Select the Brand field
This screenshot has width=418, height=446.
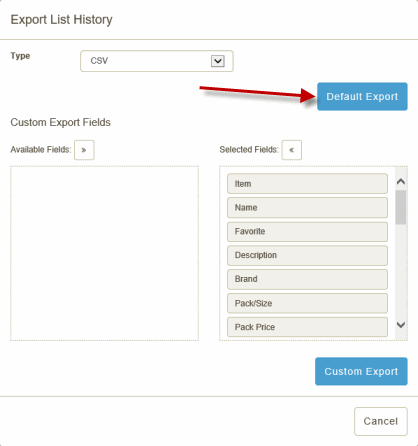(307, 279)
